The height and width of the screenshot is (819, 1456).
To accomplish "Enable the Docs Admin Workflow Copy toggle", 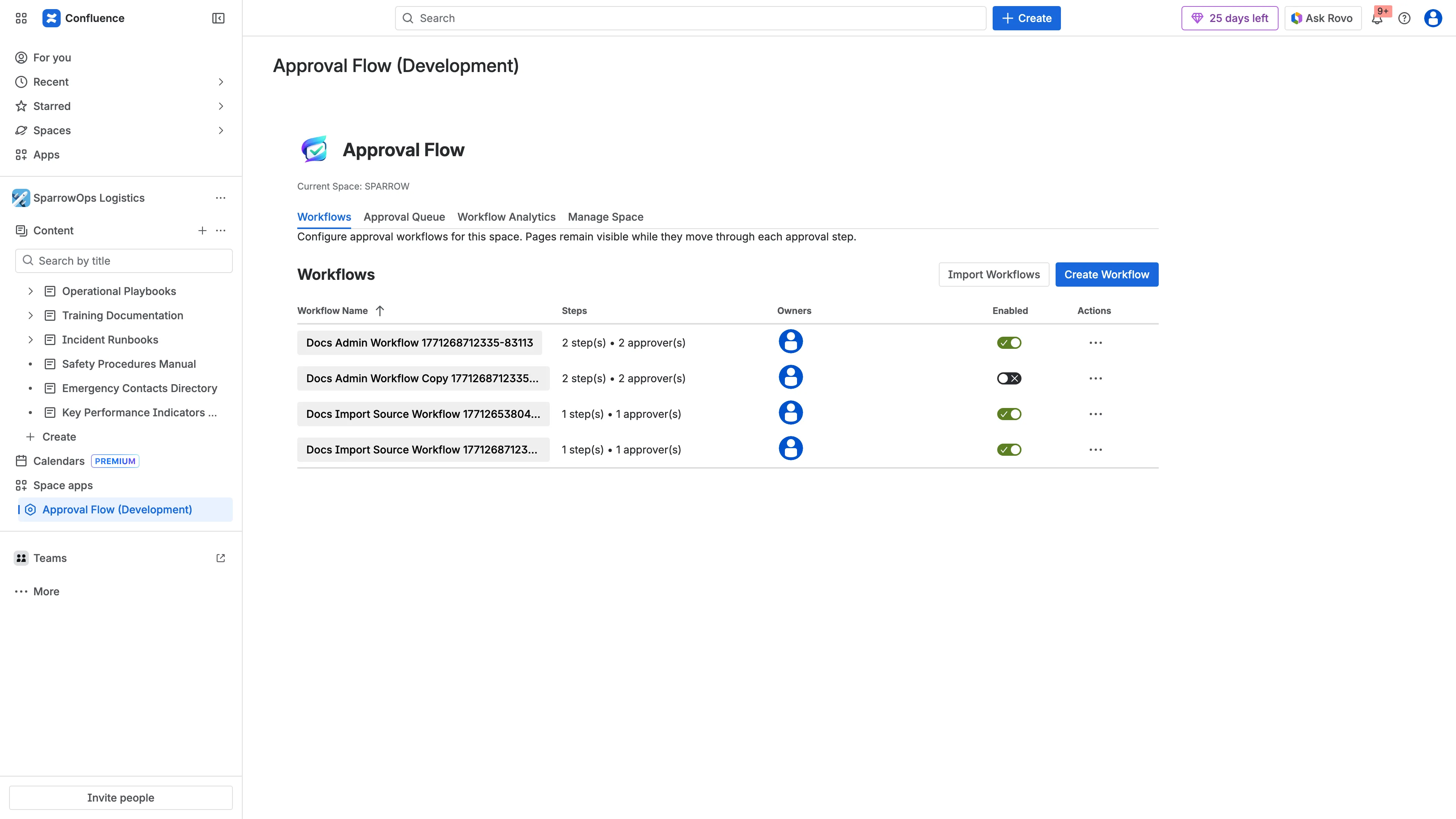I will click(1009, 378).
